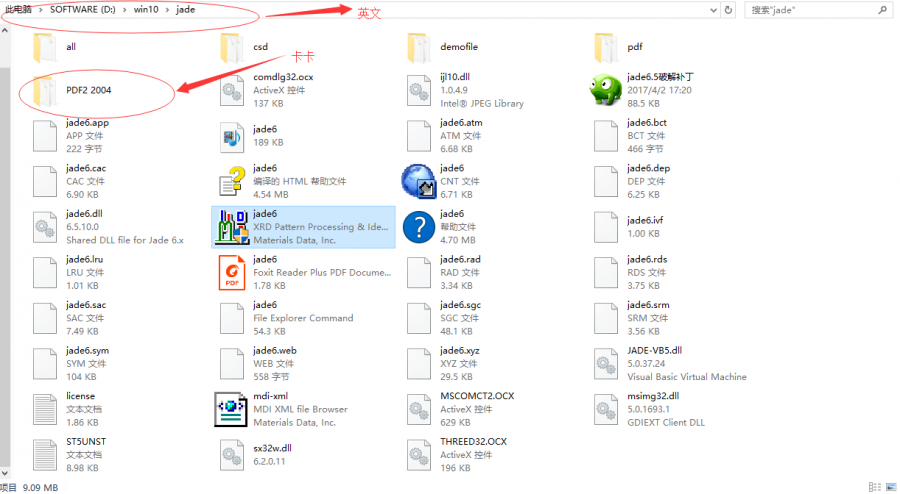The image size is (900, 494).
Task: Select the jade6 File Explorer Command icon
Action: 232,318
